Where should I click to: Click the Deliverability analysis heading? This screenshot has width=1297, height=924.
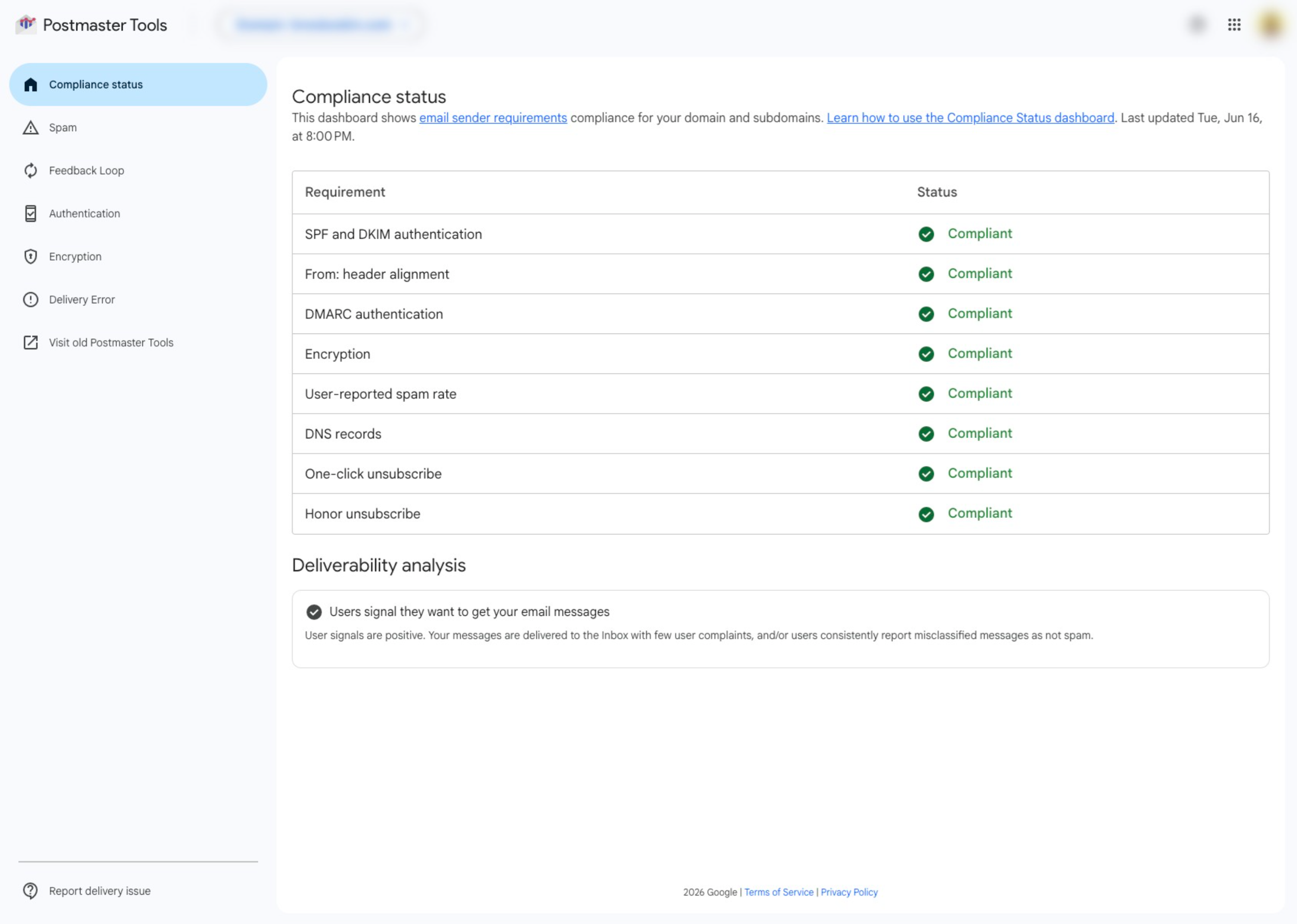point(379,566)
